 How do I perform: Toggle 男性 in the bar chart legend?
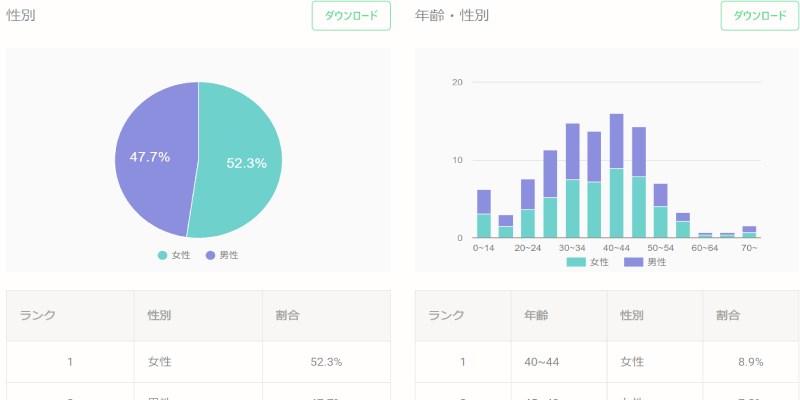pos(645,262)
